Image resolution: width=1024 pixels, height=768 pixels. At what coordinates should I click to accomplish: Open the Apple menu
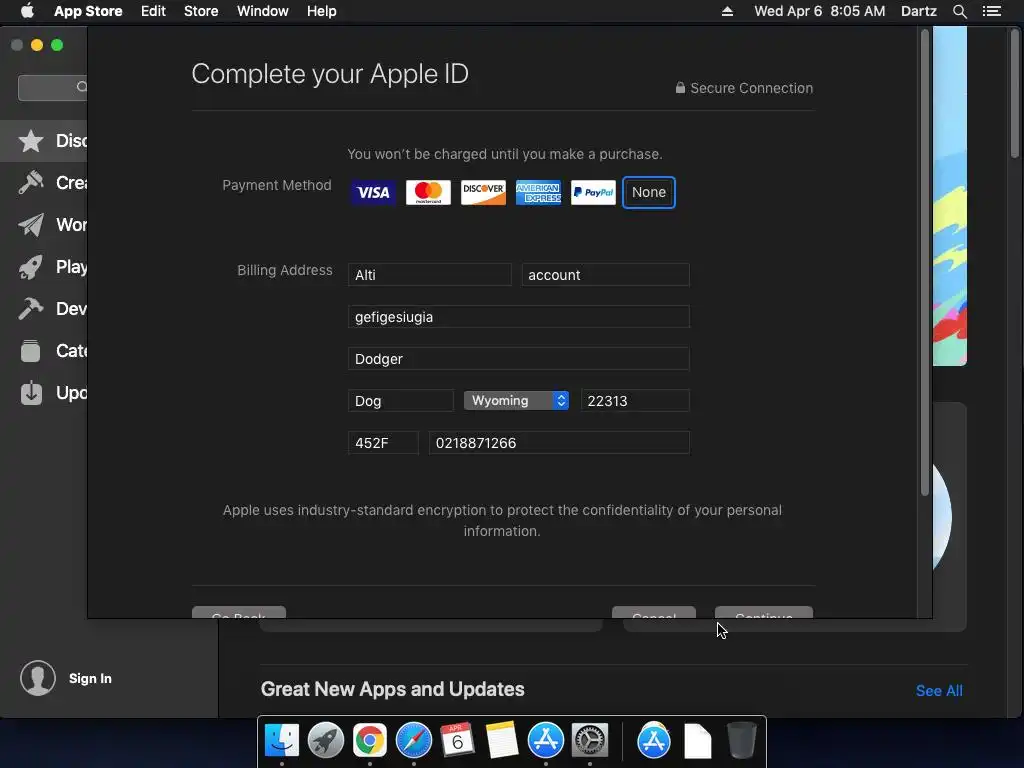(27, 11)
